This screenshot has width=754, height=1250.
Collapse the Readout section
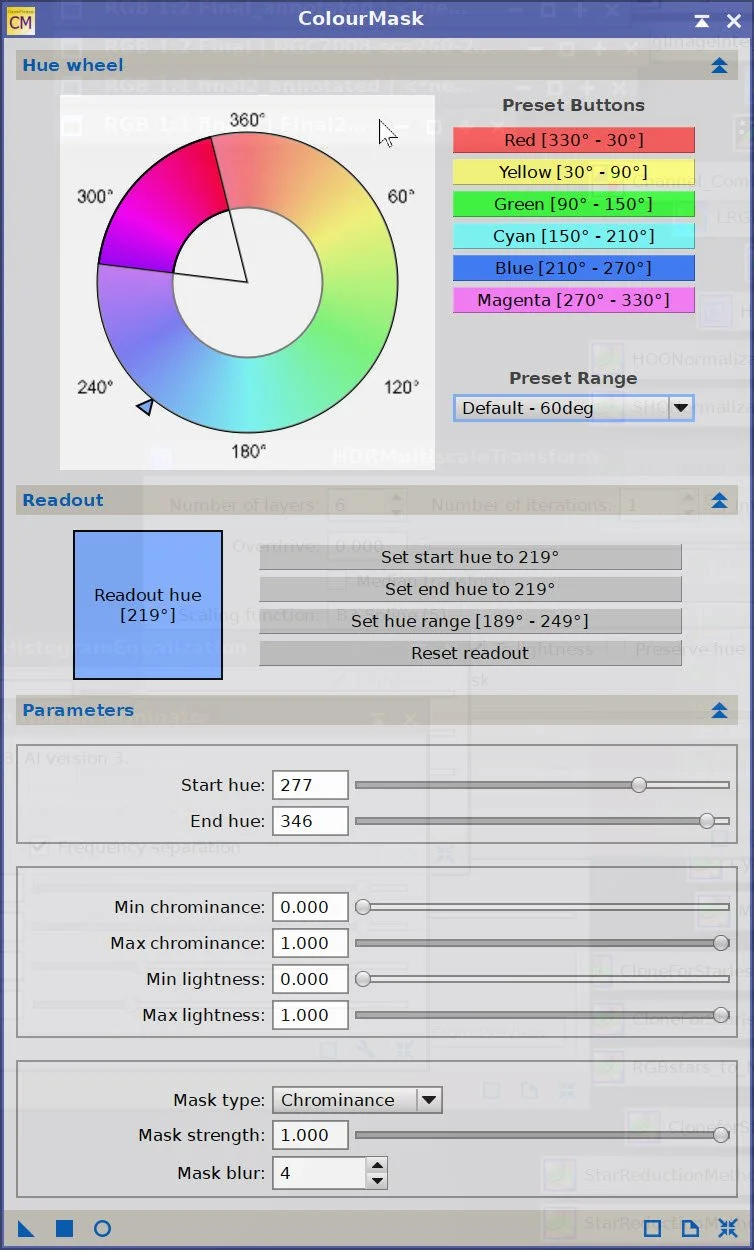tap(718, 501)
